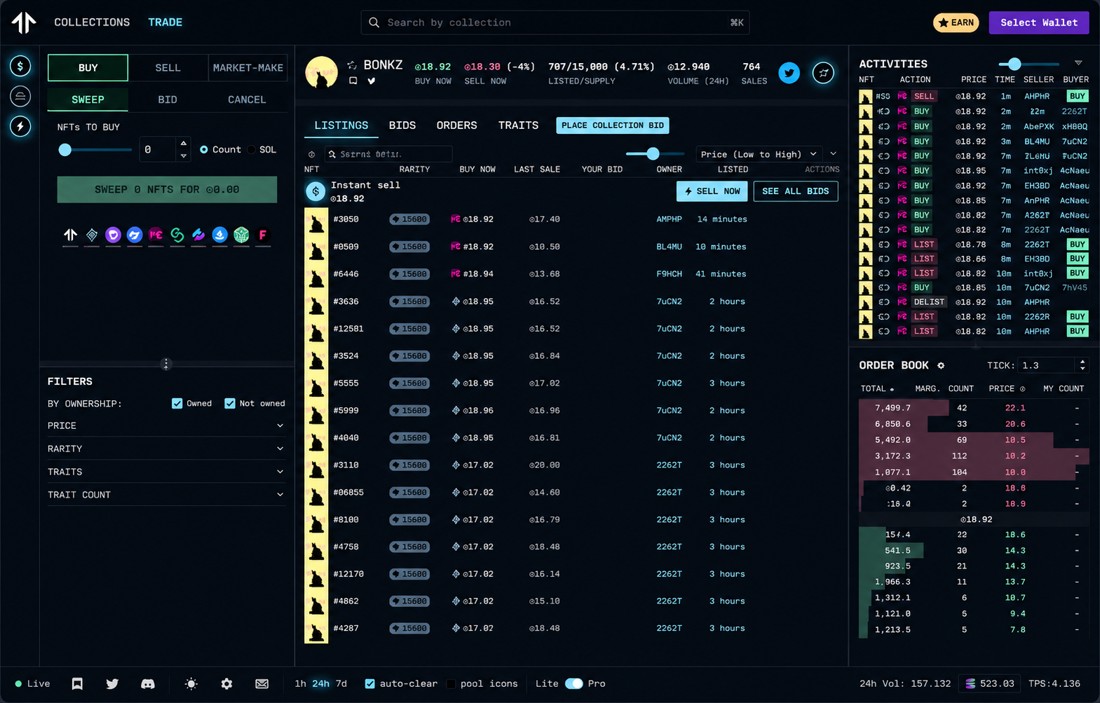Expand the TRAITS filter section

coord(166,472)
